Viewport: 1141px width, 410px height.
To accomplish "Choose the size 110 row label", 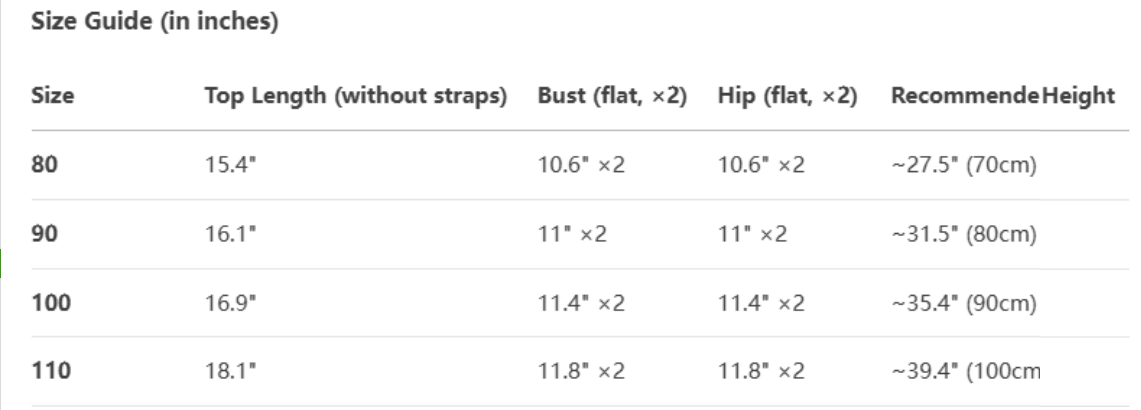I will click(x=51, y=372).
